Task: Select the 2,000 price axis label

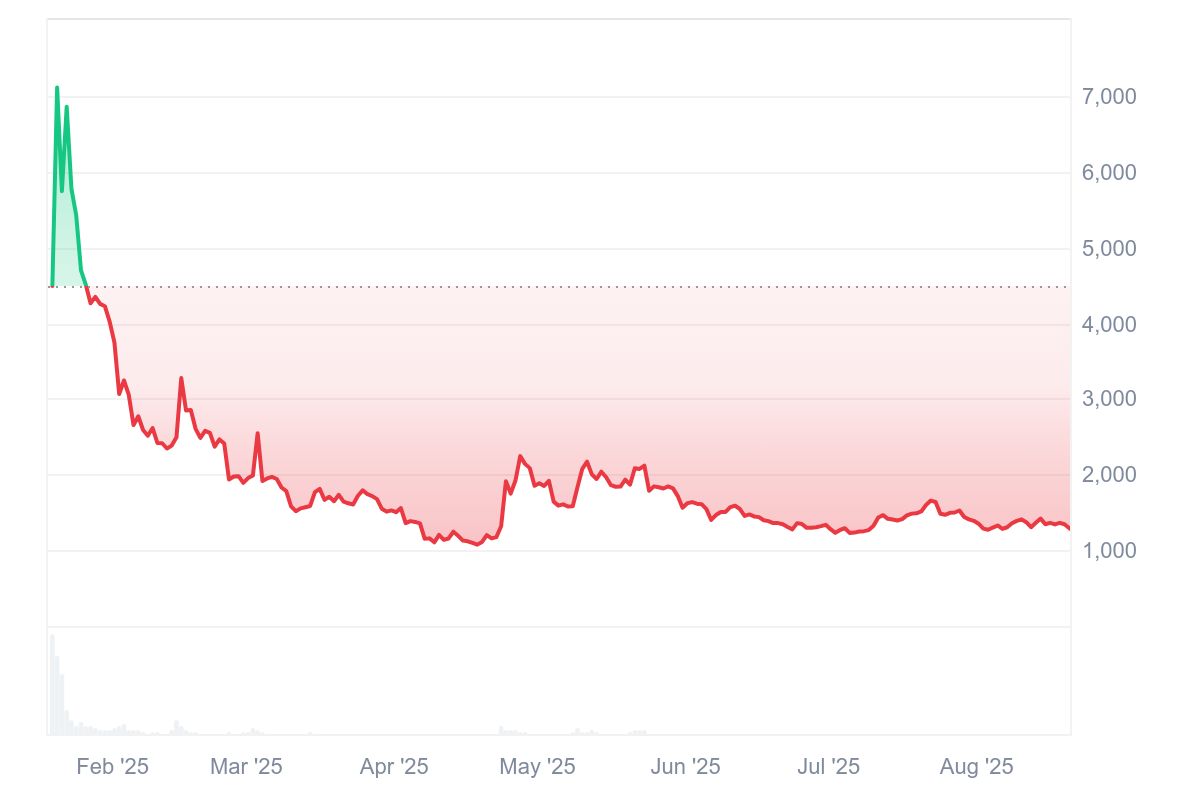Action: point(1110,475)
